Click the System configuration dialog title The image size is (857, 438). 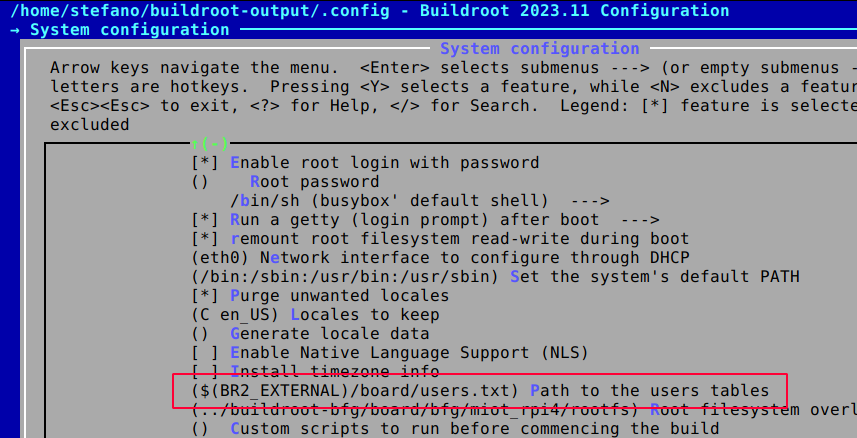[539, 49]
